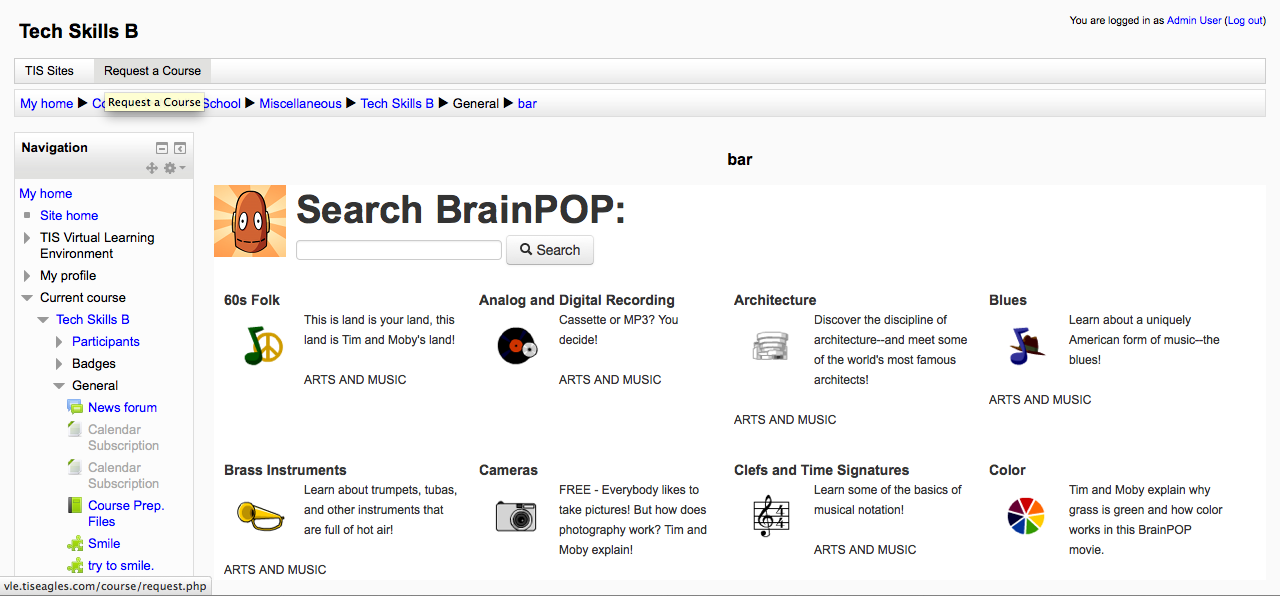Click the 60s Folk peace-note icon
Screen dimensions: 1280x596
[264, 345]
